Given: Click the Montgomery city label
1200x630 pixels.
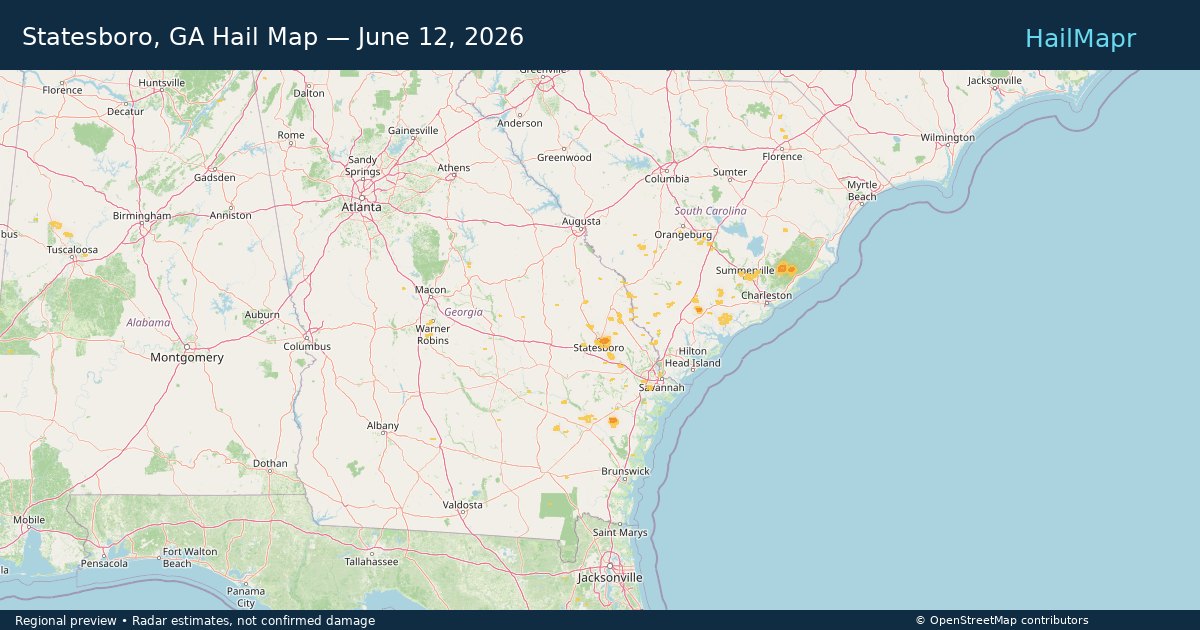Looking at the screenshot, I should pos(187,357).
